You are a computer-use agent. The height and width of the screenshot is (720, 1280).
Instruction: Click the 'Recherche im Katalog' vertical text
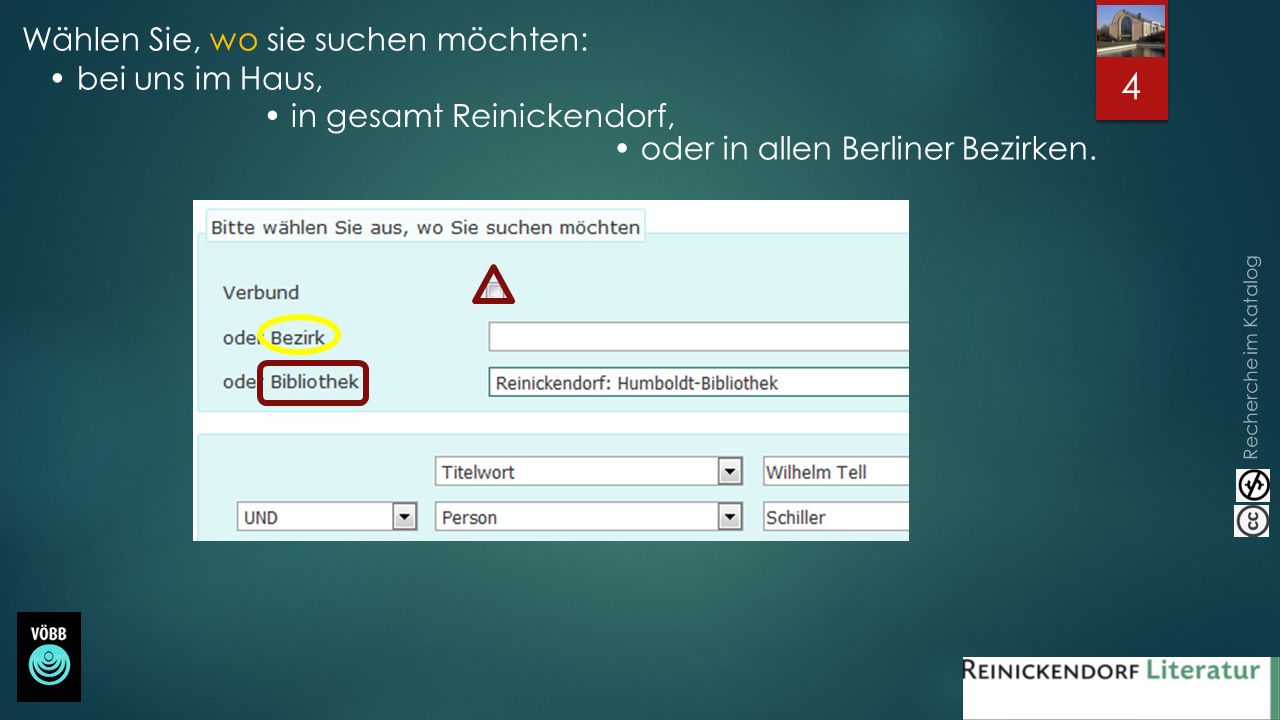tap(1251, 357)
